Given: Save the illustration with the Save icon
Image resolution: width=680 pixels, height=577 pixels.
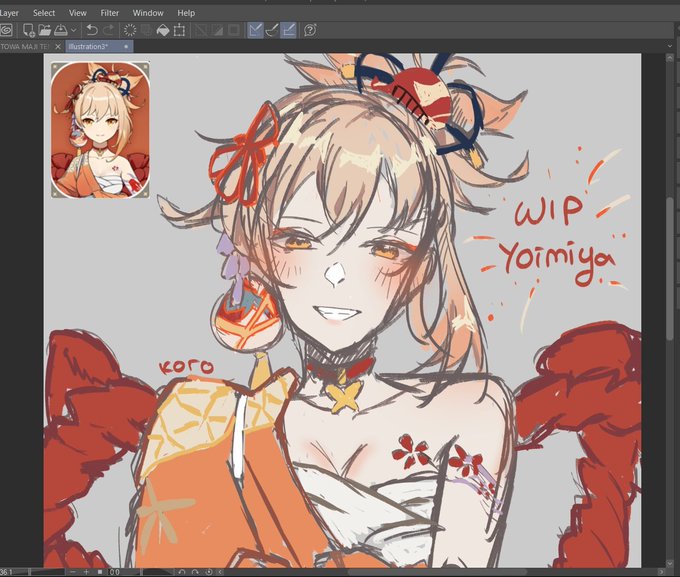Looking at the screenshot, I should 60,30.
